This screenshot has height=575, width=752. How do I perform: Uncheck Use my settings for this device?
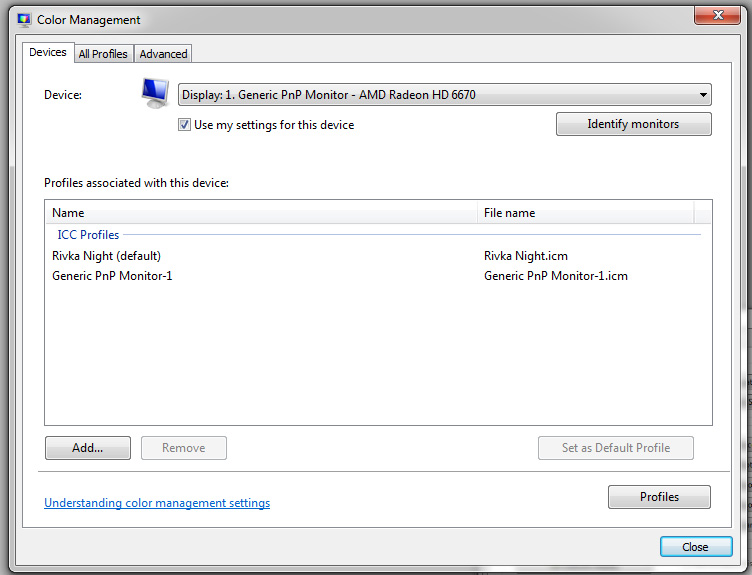coord(184,125)
